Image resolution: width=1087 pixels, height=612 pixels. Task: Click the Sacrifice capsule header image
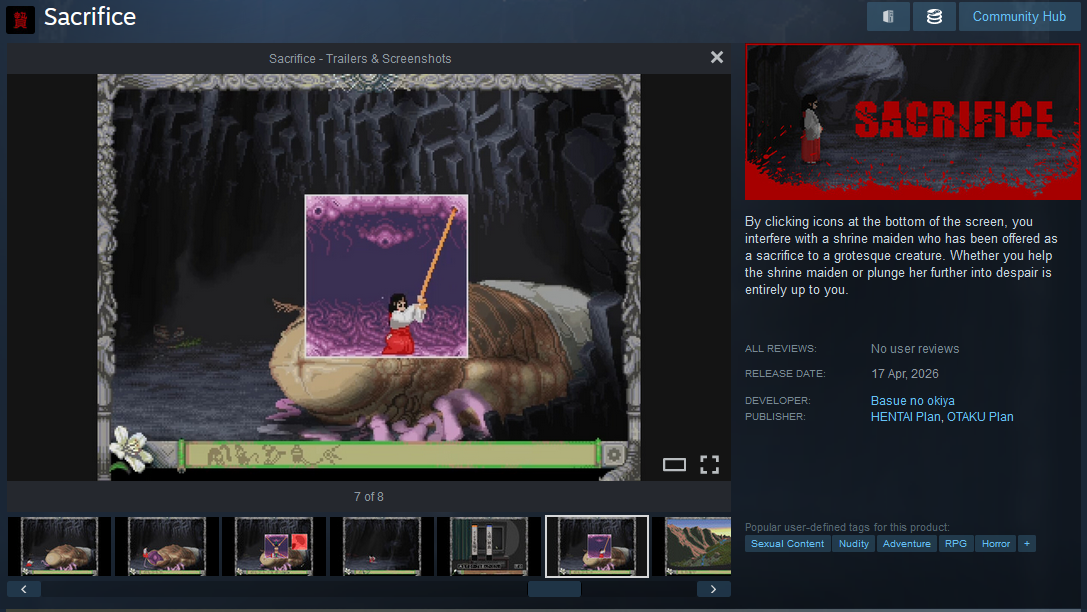point(912,122)
